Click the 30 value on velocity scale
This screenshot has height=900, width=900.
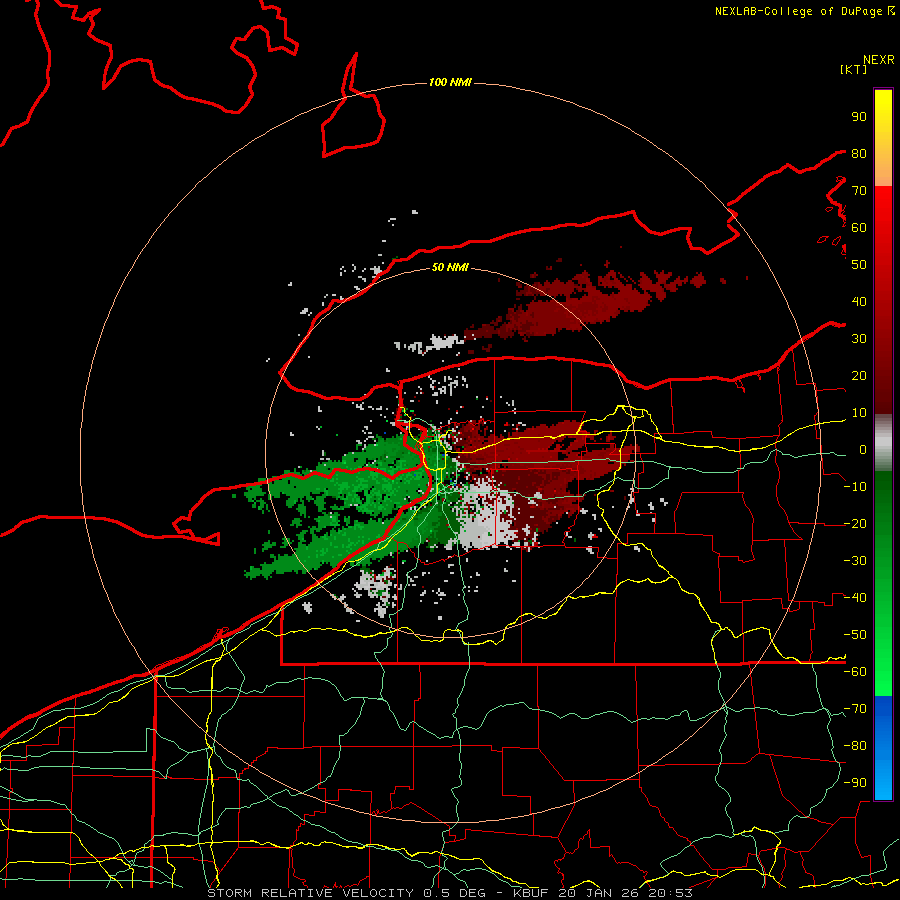[x=859, y=339]
